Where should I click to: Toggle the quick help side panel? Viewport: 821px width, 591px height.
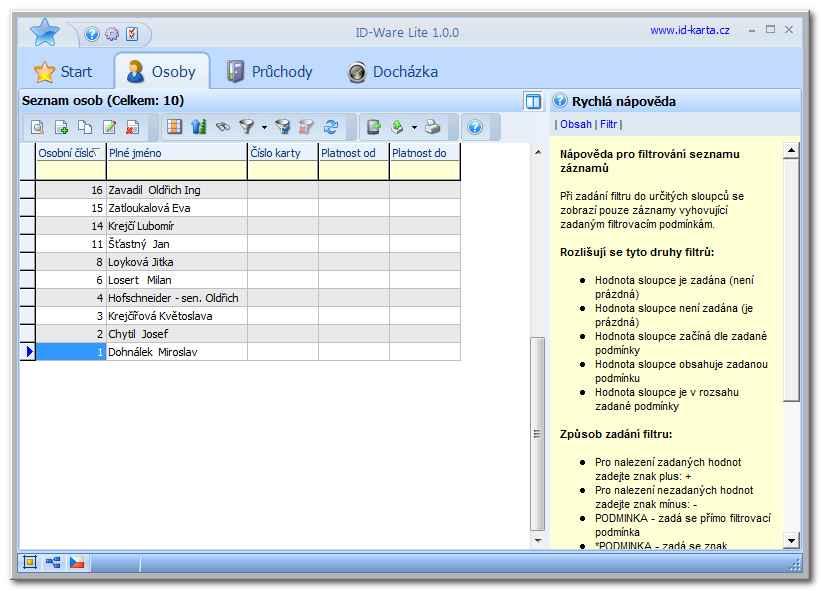pyautogui.click(x=533, y=101)
